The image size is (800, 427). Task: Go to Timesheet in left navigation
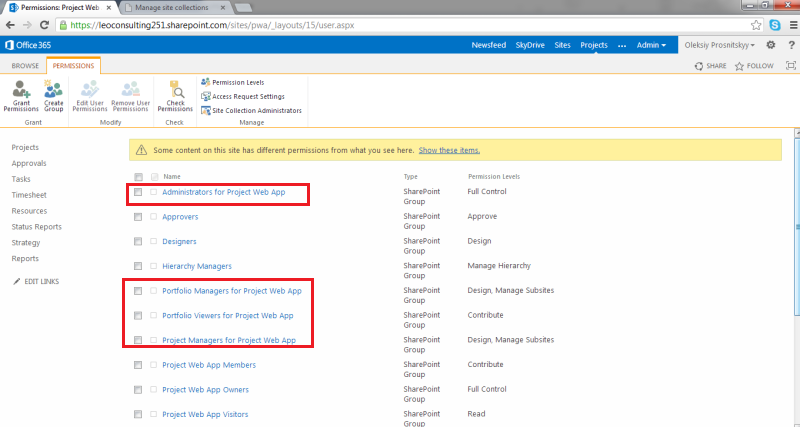pyautogui.click(x=29, y=195)
